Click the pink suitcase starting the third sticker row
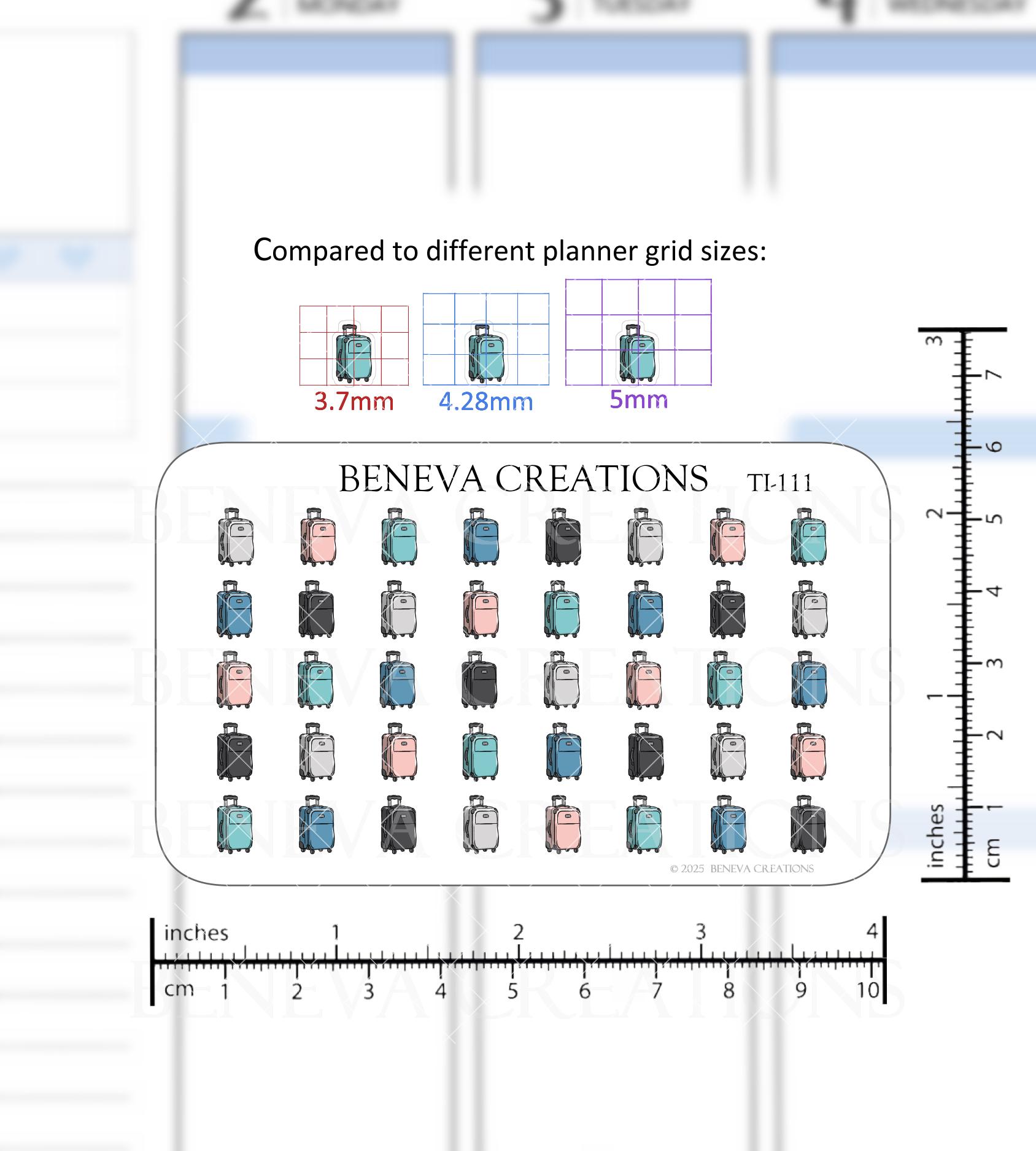The image size is (1036, 1151). [235, 680]
